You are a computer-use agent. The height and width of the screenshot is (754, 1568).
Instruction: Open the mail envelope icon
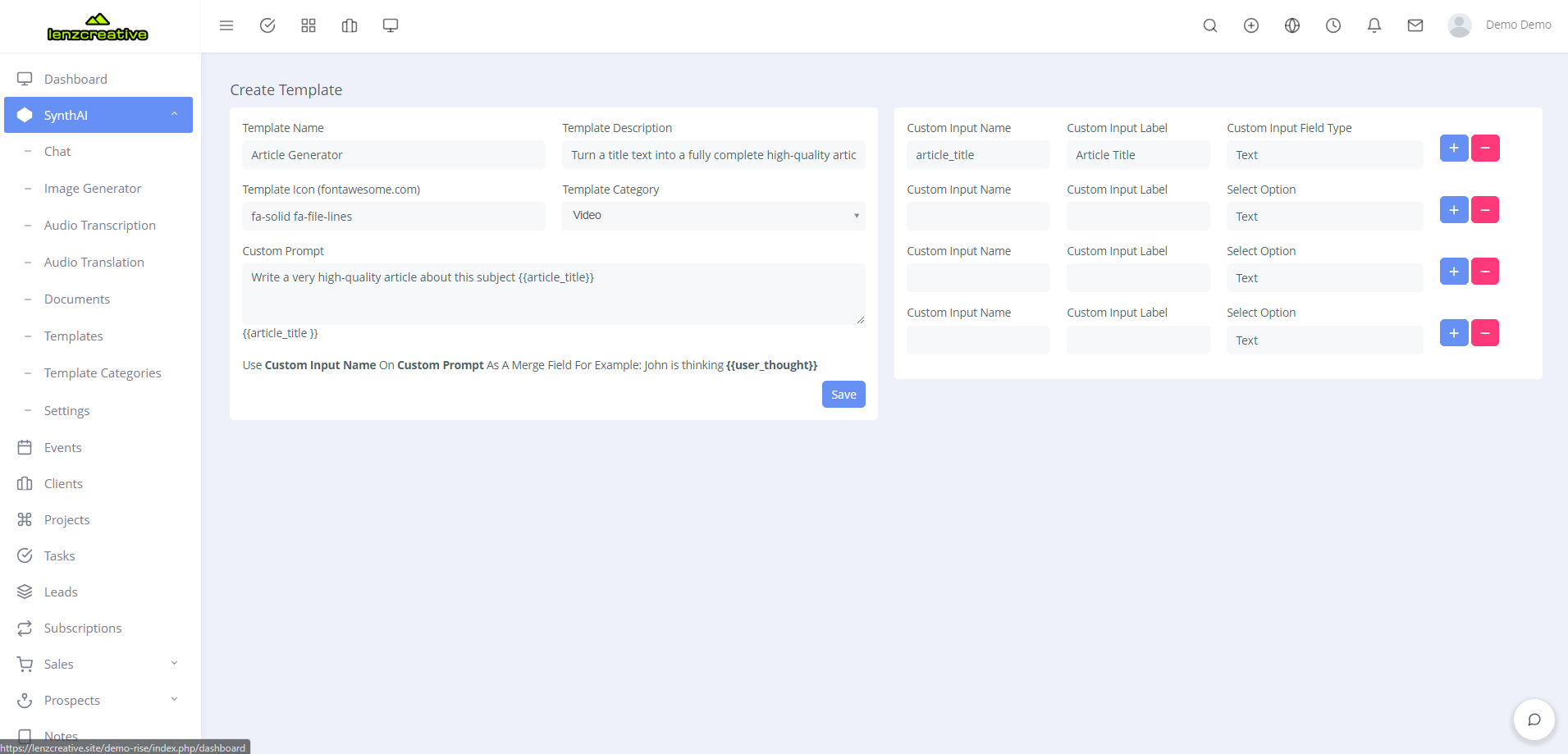(x=1415, y=25)
